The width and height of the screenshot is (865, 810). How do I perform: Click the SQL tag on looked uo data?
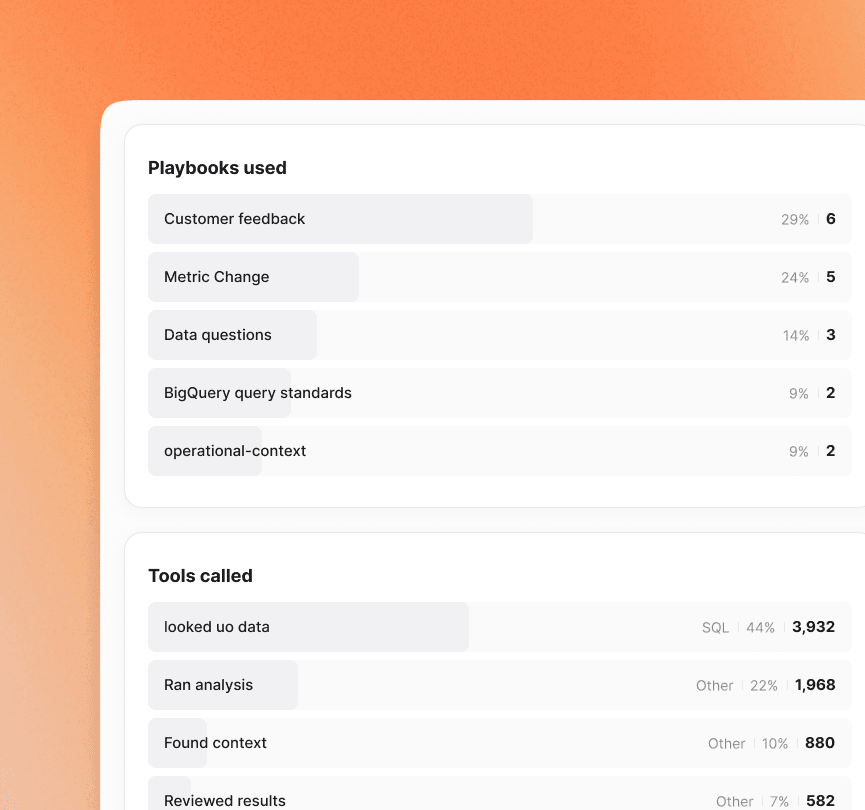click(716, 627)
